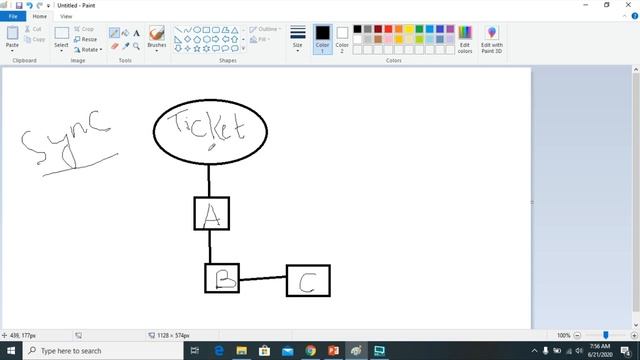Open PowerPoint from taskbar

click(x=333, y=351)
